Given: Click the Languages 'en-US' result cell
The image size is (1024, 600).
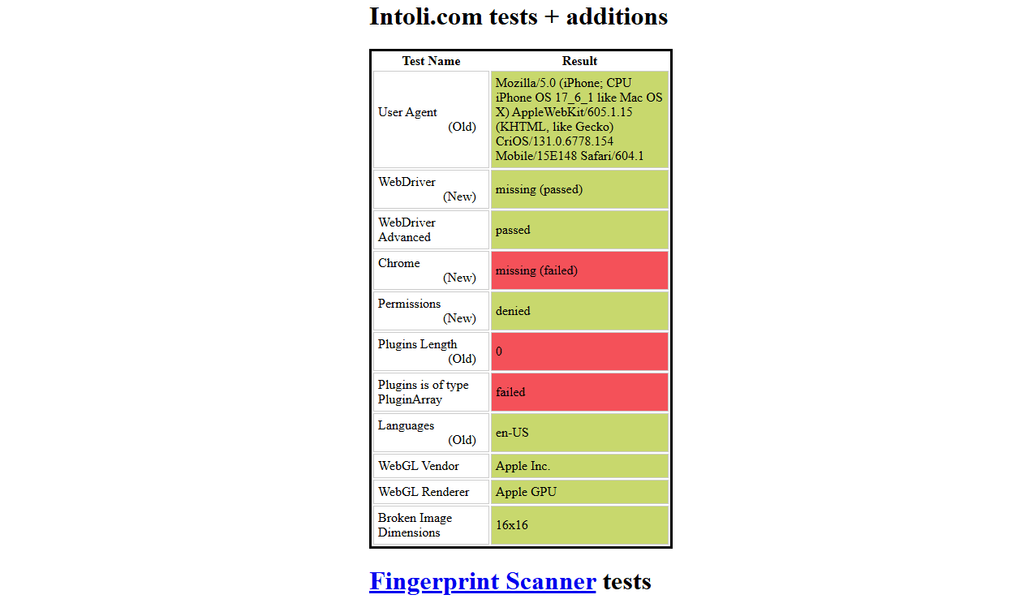Looking at the screenshot, I should (x=579, y=432).
